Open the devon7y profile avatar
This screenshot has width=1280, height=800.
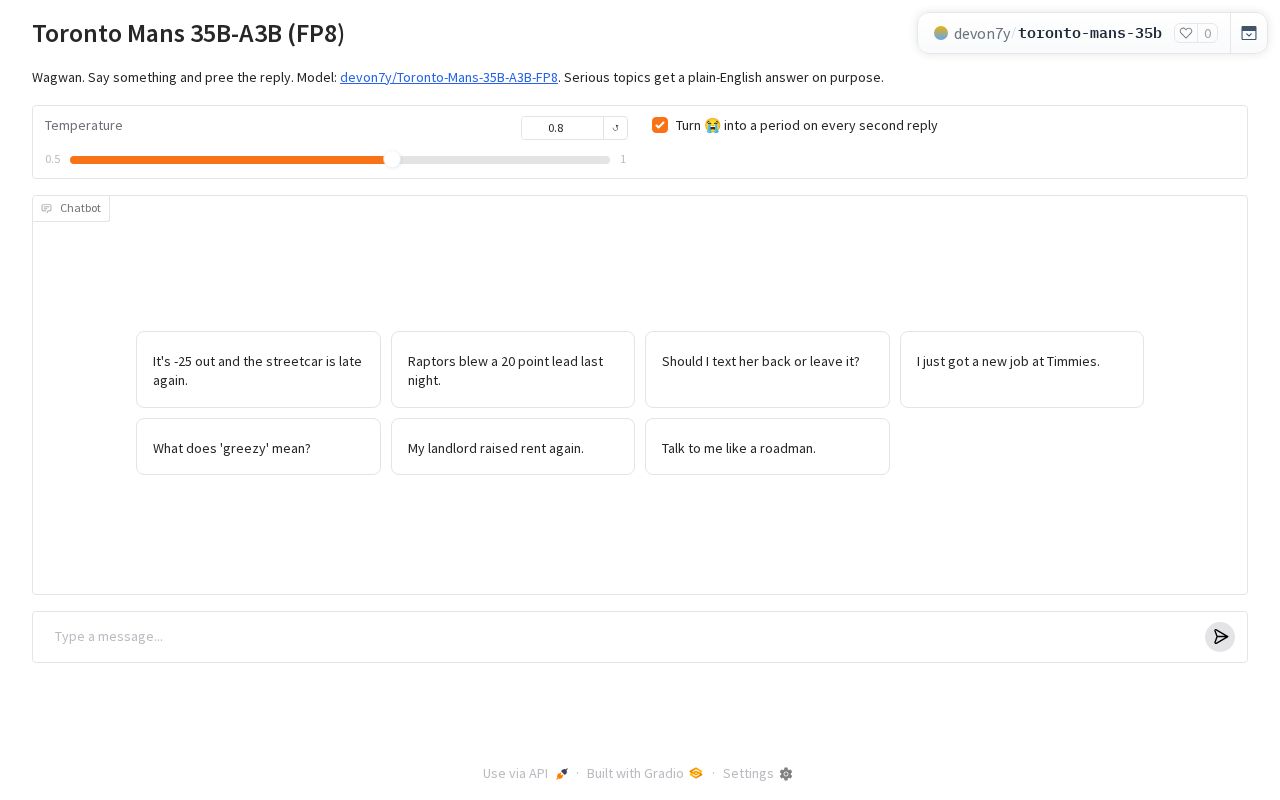pyautogui.click(x=941, y=33)
